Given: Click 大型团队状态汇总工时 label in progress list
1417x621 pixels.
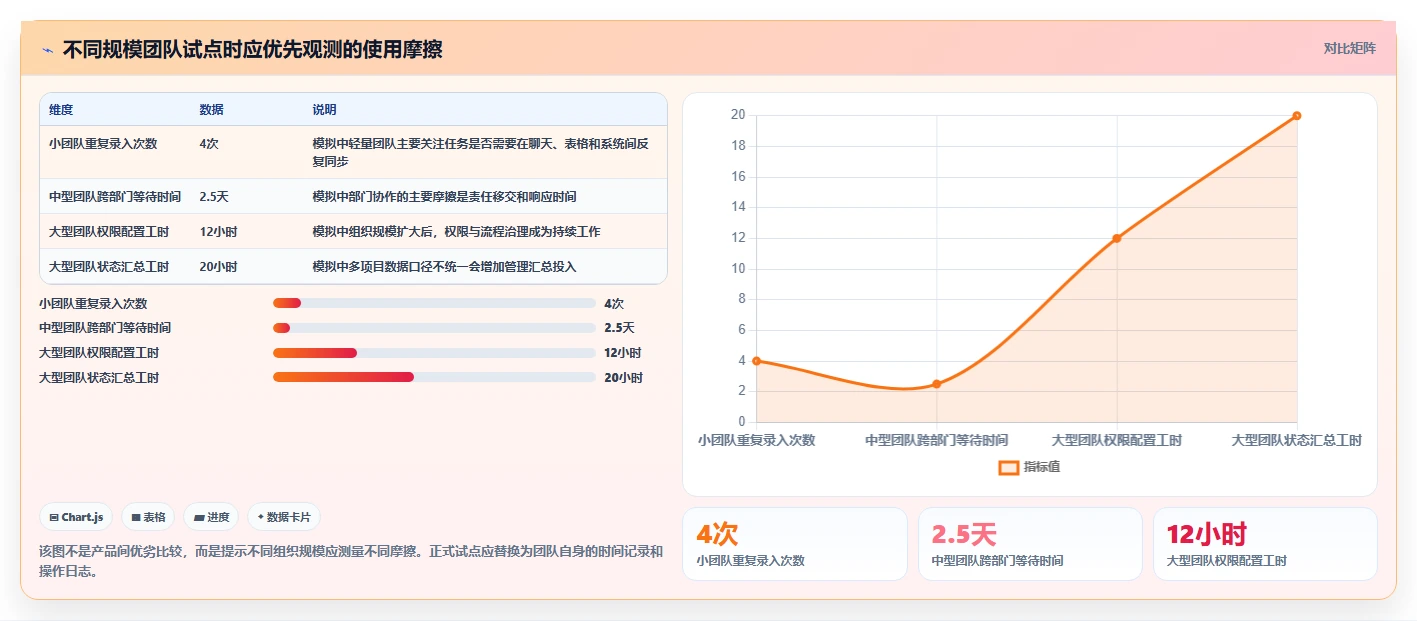Looking at the screenshot, I should (x=99, y=378).
